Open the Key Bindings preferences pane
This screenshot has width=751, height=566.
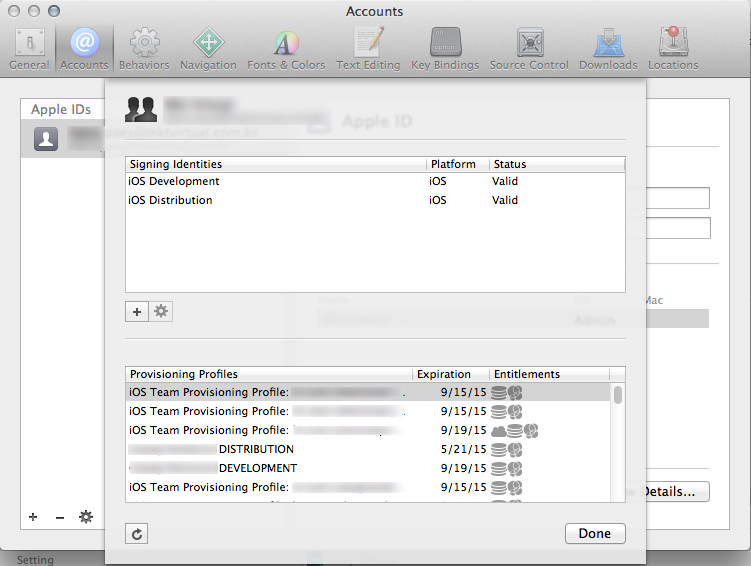point(445,48)
